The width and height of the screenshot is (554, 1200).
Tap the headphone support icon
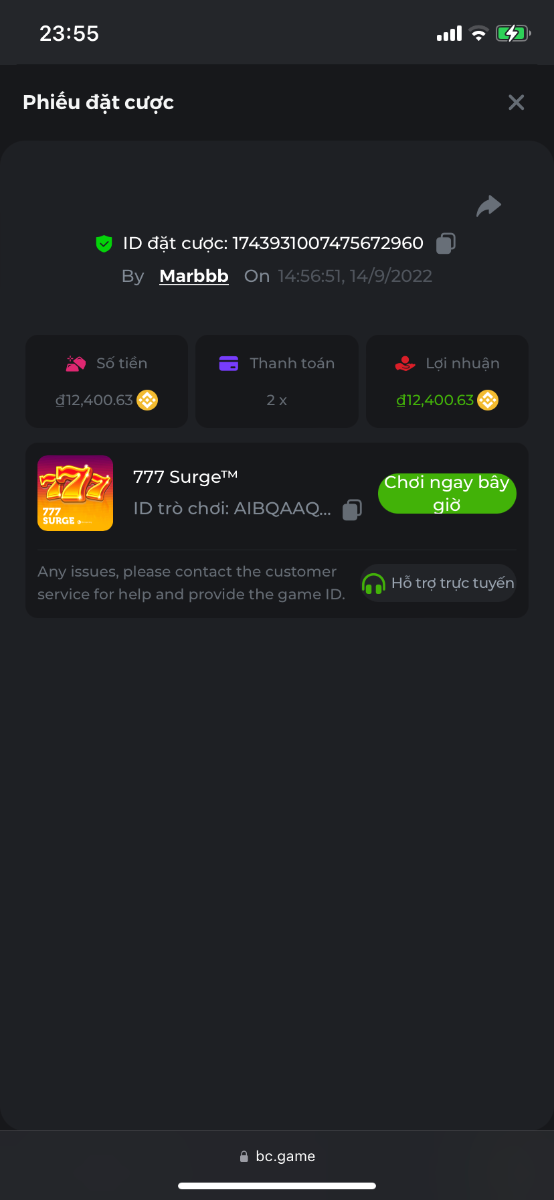point(373,583)
